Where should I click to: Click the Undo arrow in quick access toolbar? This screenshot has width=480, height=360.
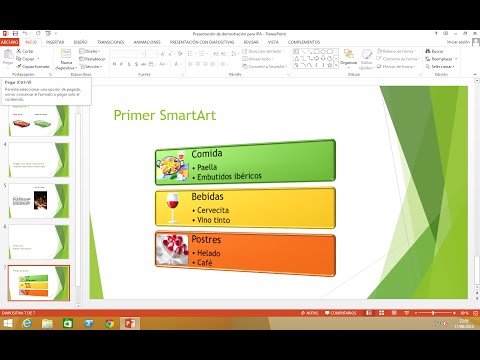(25, 33)
